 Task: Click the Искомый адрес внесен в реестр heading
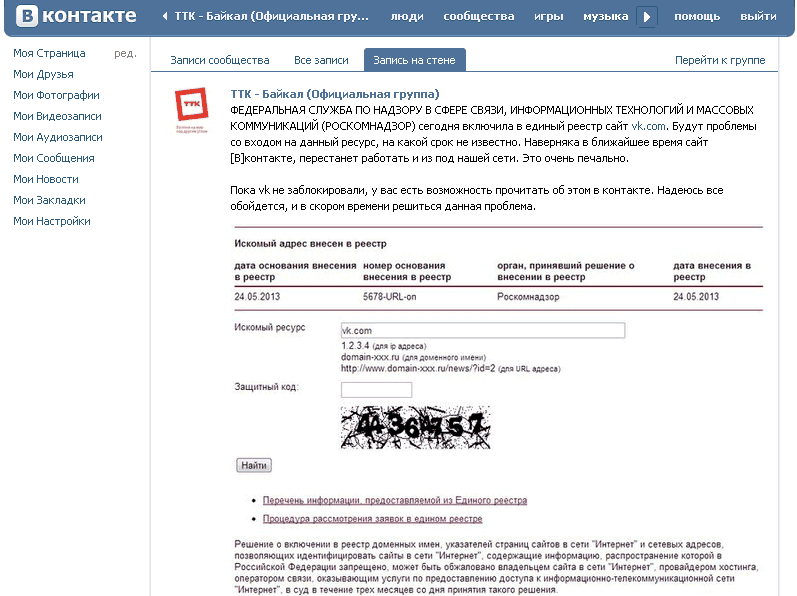(x=310, y=243)
